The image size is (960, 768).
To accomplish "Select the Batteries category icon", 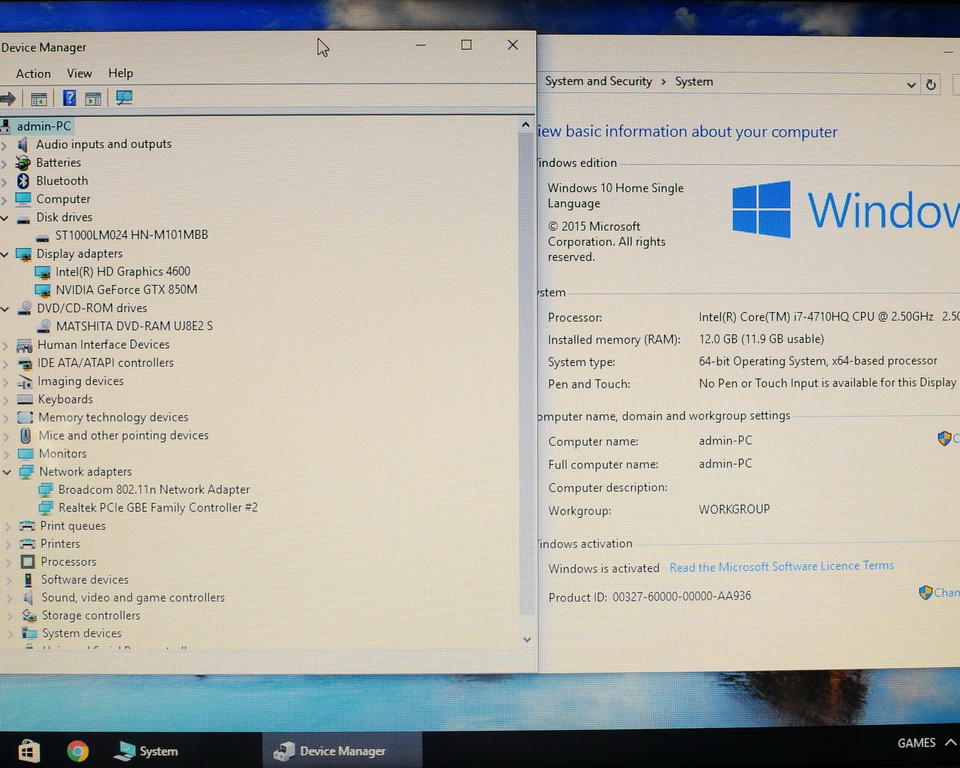I will (x=23, y=162).
